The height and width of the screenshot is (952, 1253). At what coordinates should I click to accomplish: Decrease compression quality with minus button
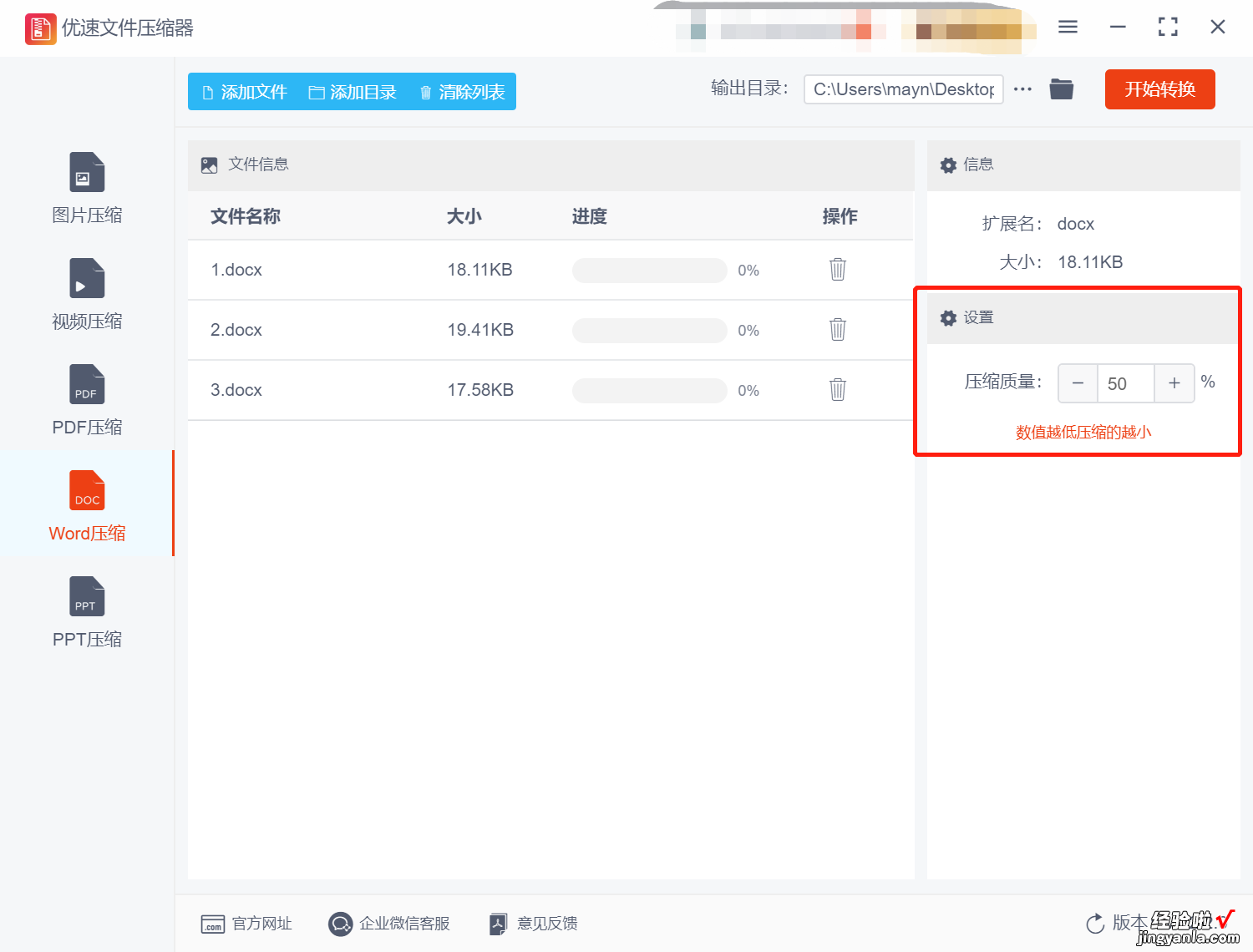(1078, 383)
